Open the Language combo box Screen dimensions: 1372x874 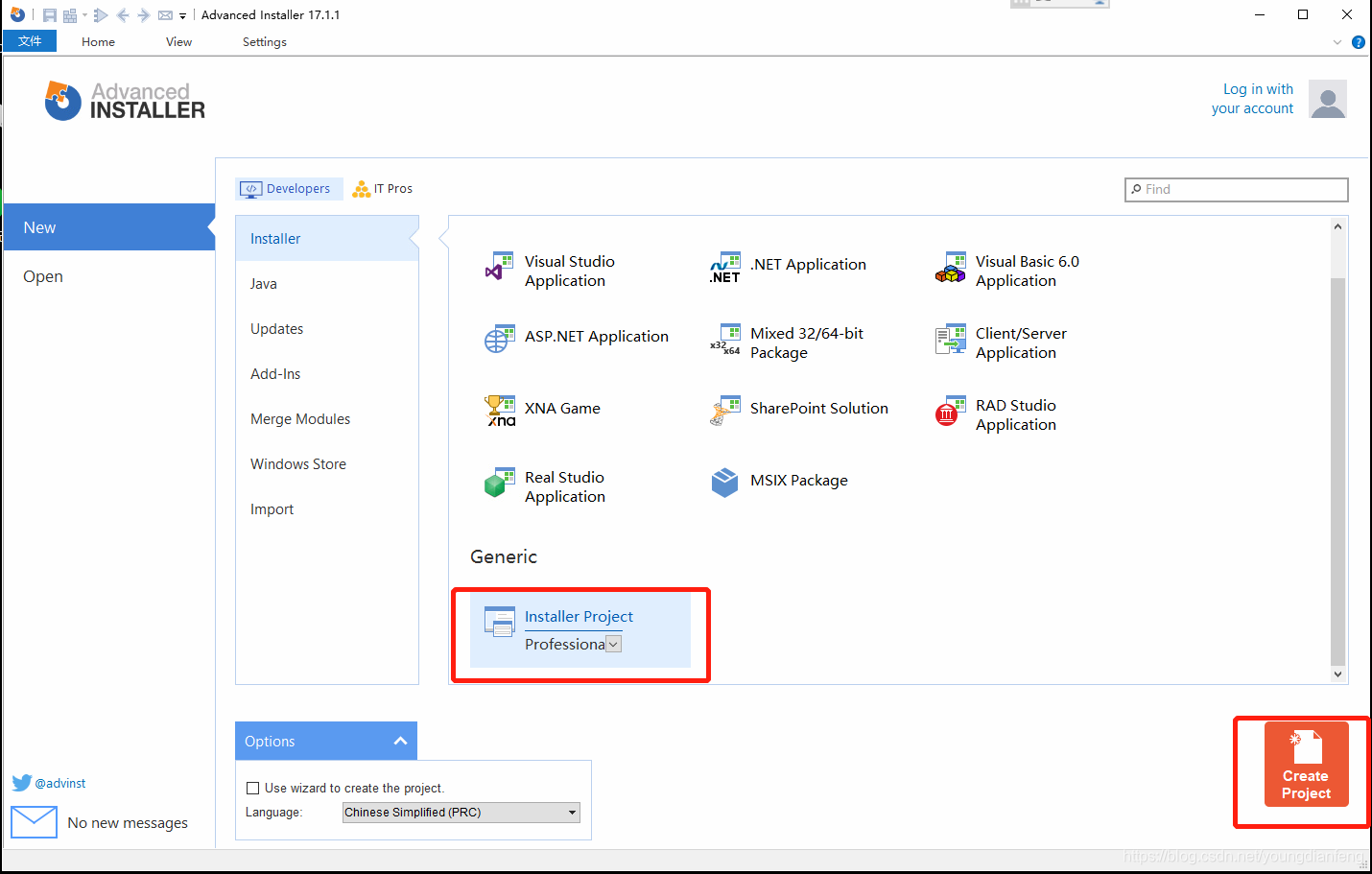[x=461, y=813]
